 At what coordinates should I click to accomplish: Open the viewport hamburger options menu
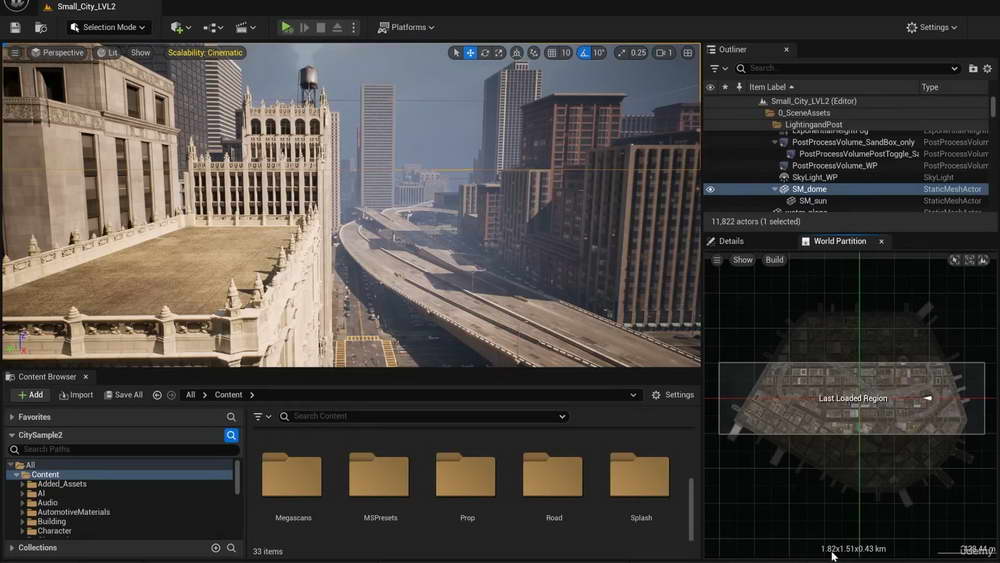[15, 53]
